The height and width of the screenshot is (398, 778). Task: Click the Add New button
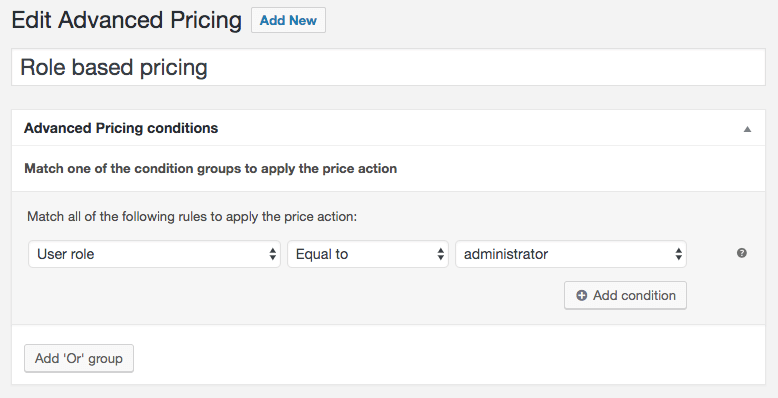(288, 20)
